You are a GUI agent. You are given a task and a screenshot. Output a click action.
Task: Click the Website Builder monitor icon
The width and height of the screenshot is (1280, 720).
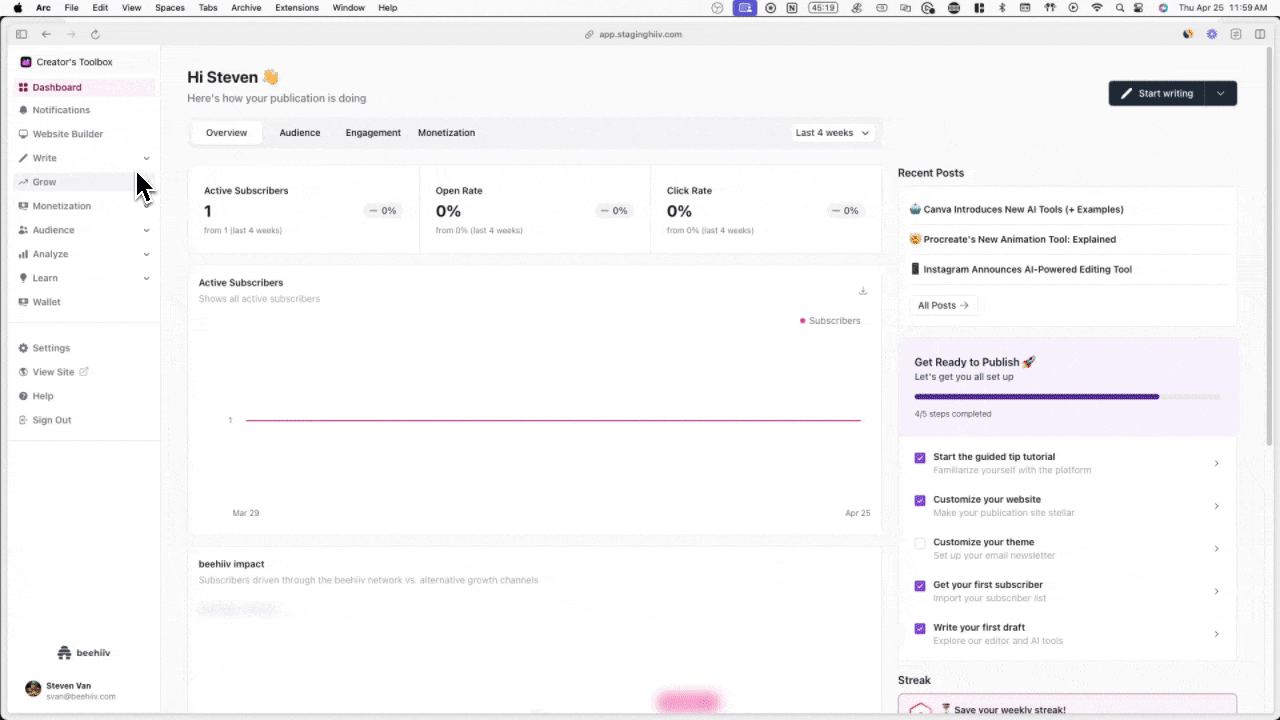(x=23, y=134)
